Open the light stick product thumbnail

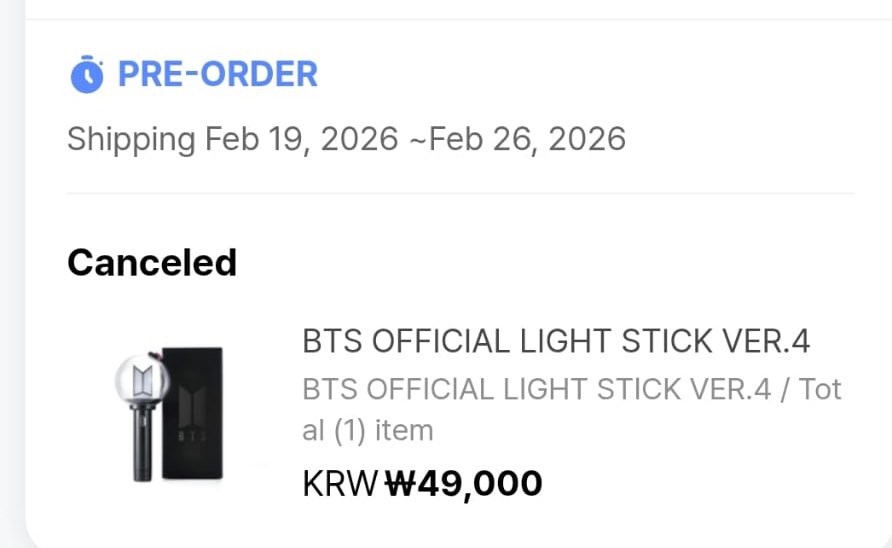[x=169, y=414]
